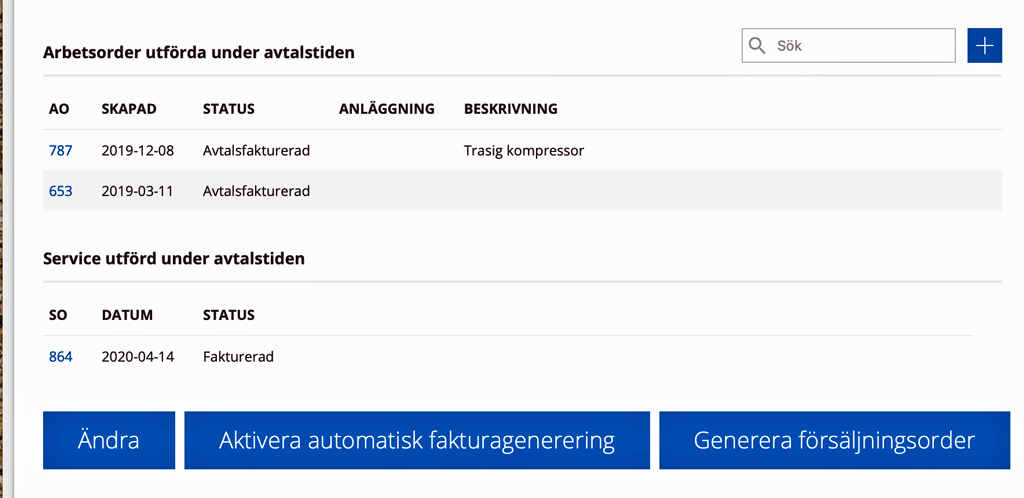Click the blue plus add button
The height and width of the screenshot is (498, 1024).
[x=984, y=46]
